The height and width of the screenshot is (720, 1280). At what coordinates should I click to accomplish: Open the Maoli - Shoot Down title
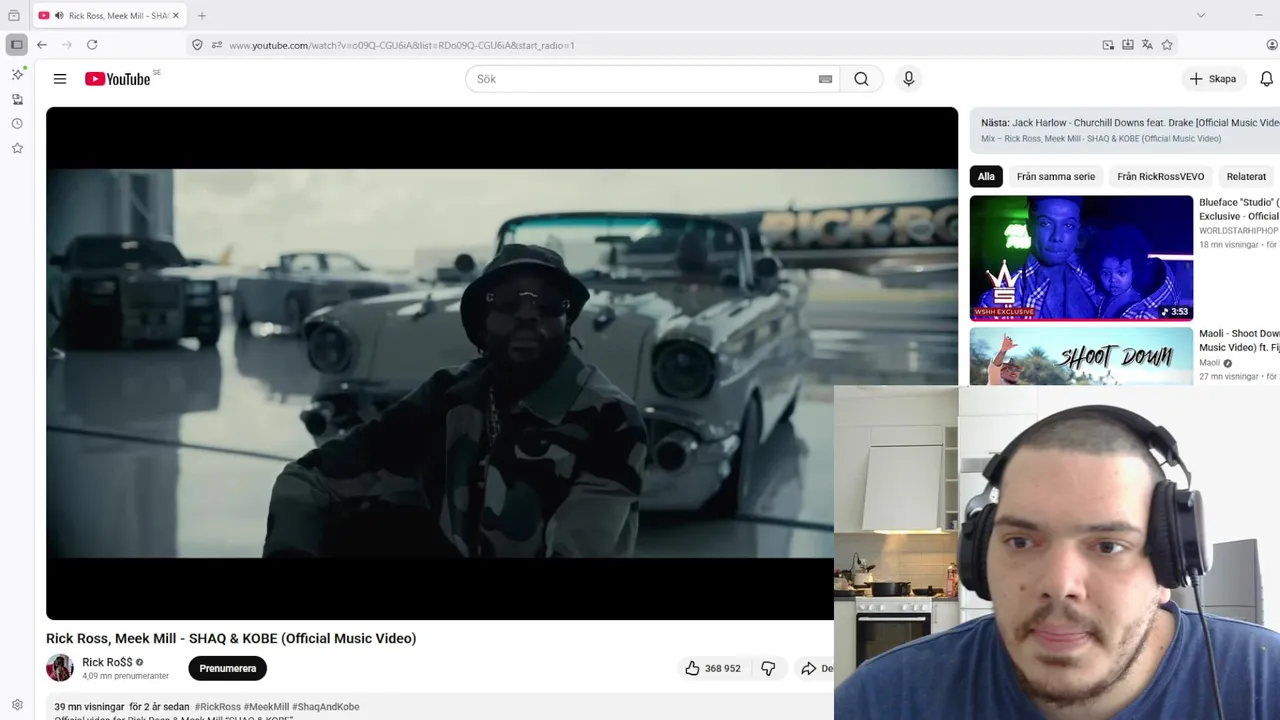tap(1239, 340)
